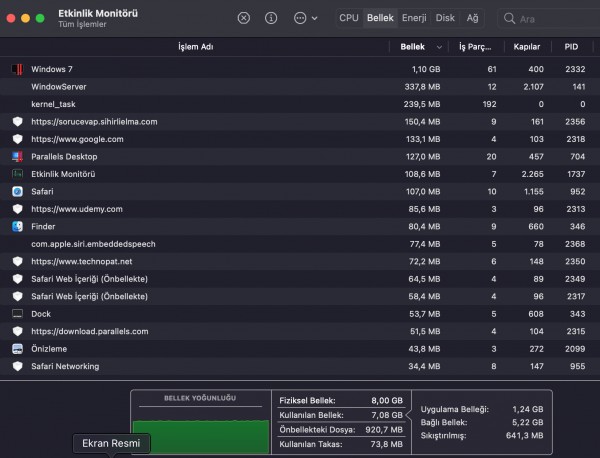Select the kernel_task process name
Image resolution: width=600 pixels, height=458 pixels.
click(x=53, y=104)
